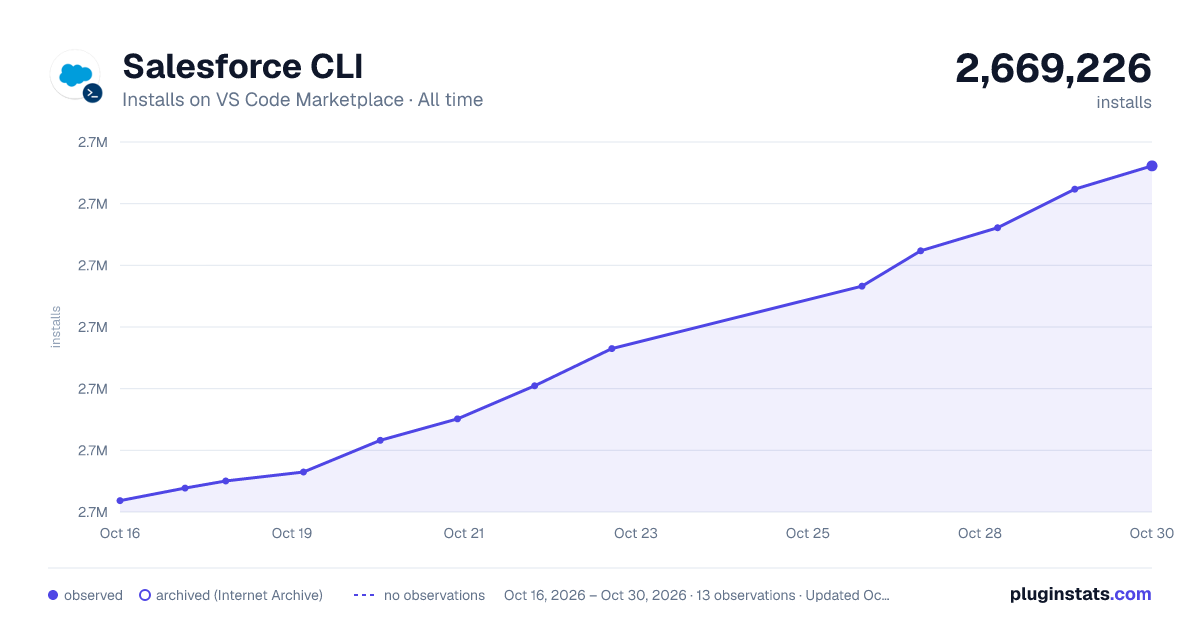Click the data point just after Oct 19
The image size is (1200, 630).
pyautogui.click(x=303, y=472)
